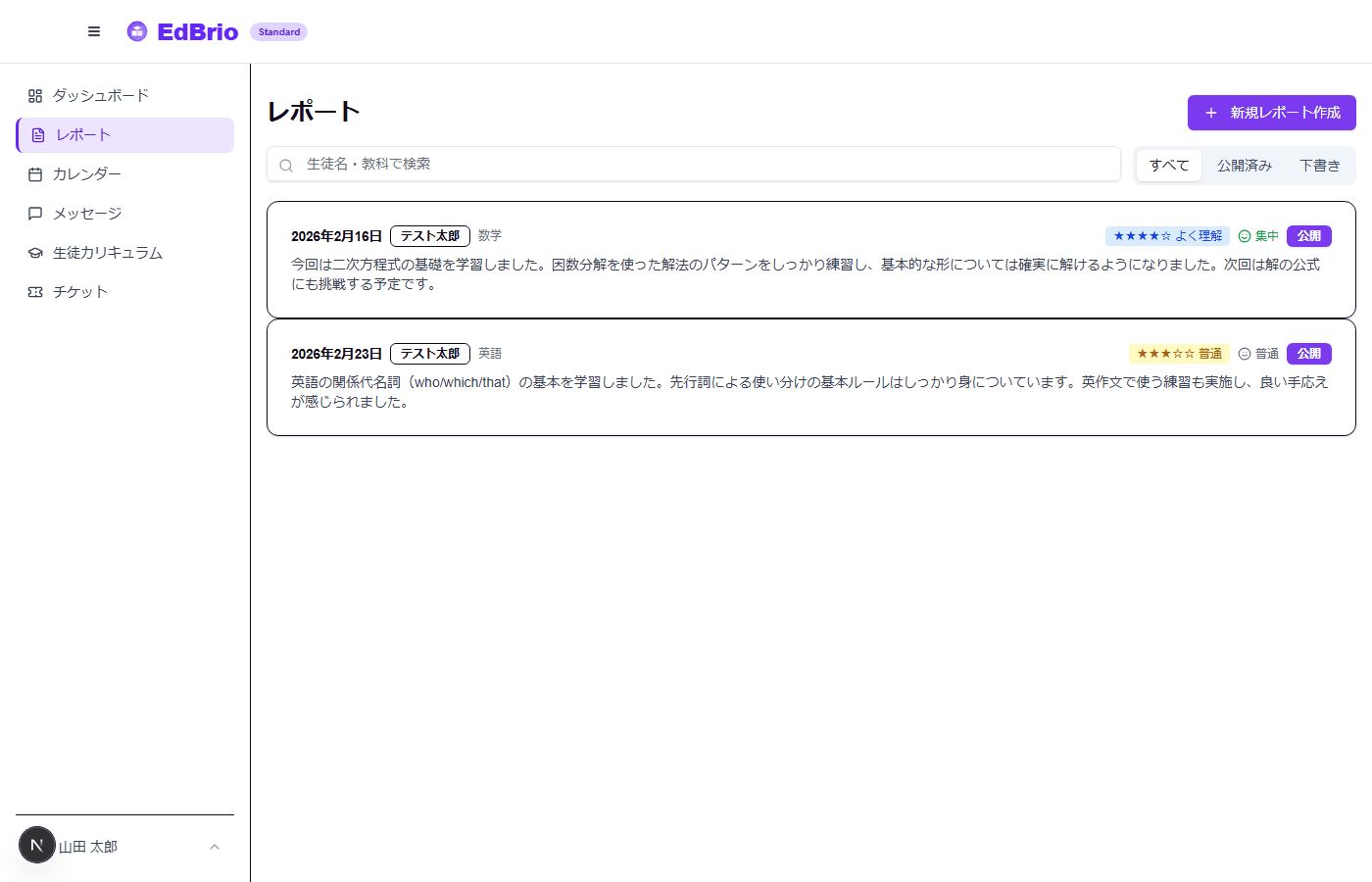Switch filter to すべて

[x=1168, y=165]
